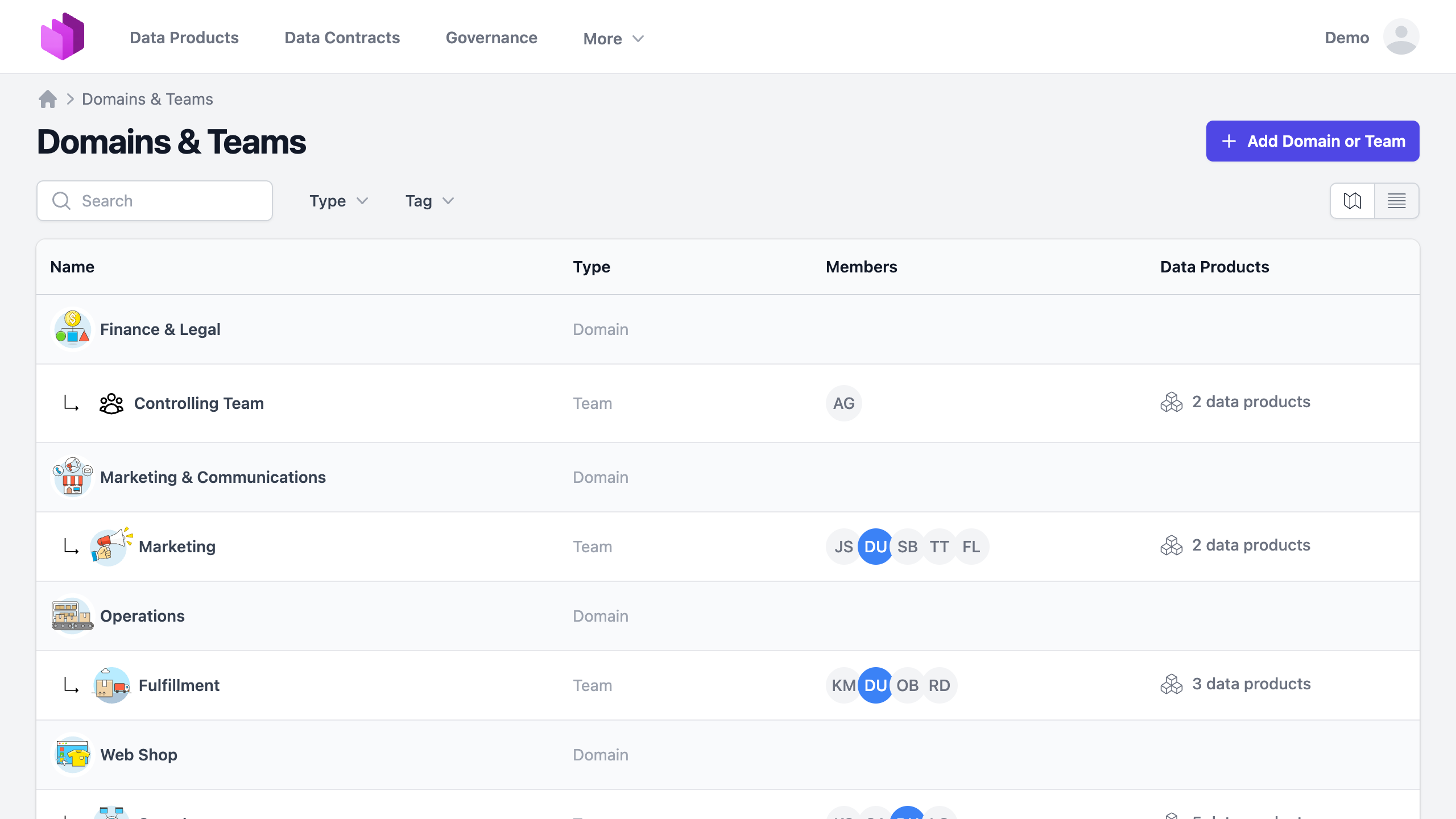
Task: Click the Web Shop domain icon
Action: [72, 755]
